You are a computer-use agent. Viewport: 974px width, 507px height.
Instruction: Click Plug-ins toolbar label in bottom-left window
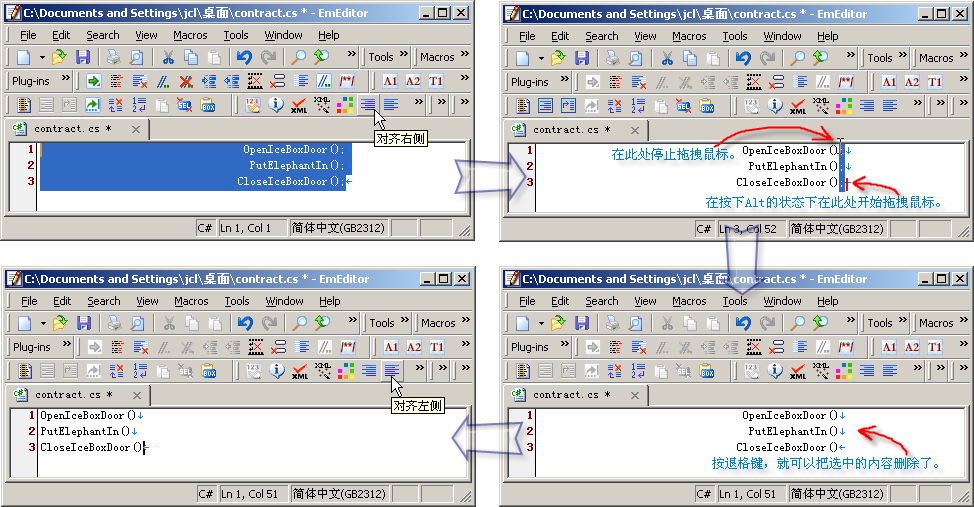(x=32, y=347)
